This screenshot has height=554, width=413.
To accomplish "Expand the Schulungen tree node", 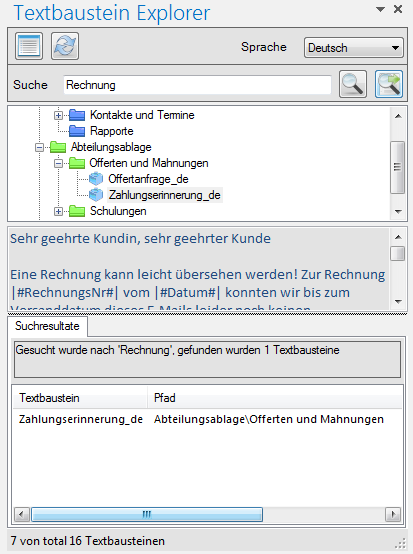I will point(58,211).
